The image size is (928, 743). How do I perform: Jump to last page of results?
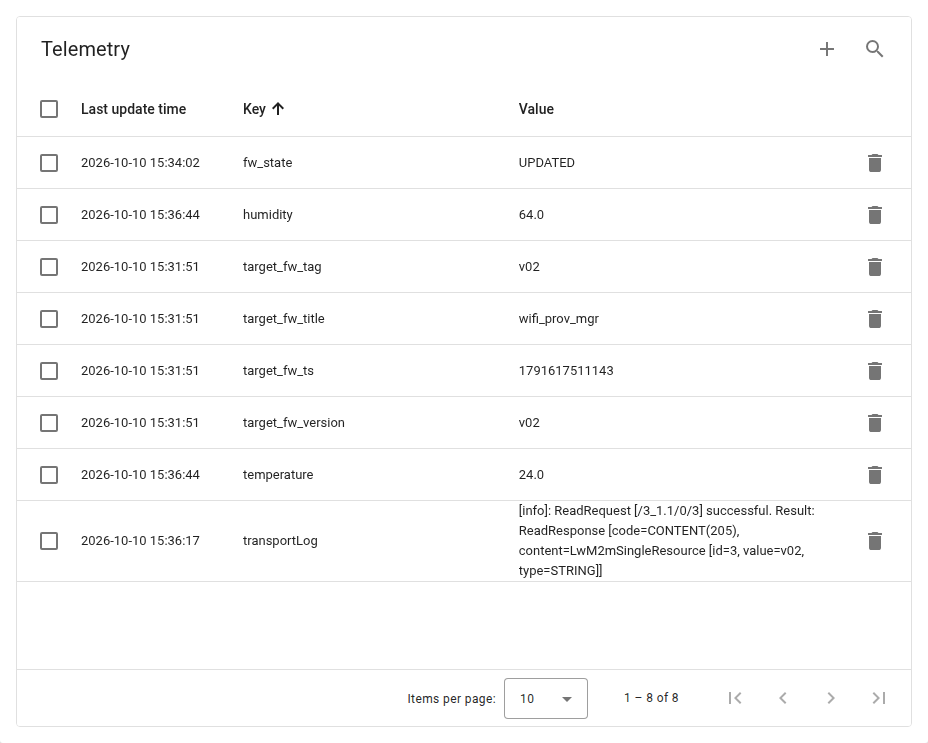pyautogui.click(x=879, y=698)
